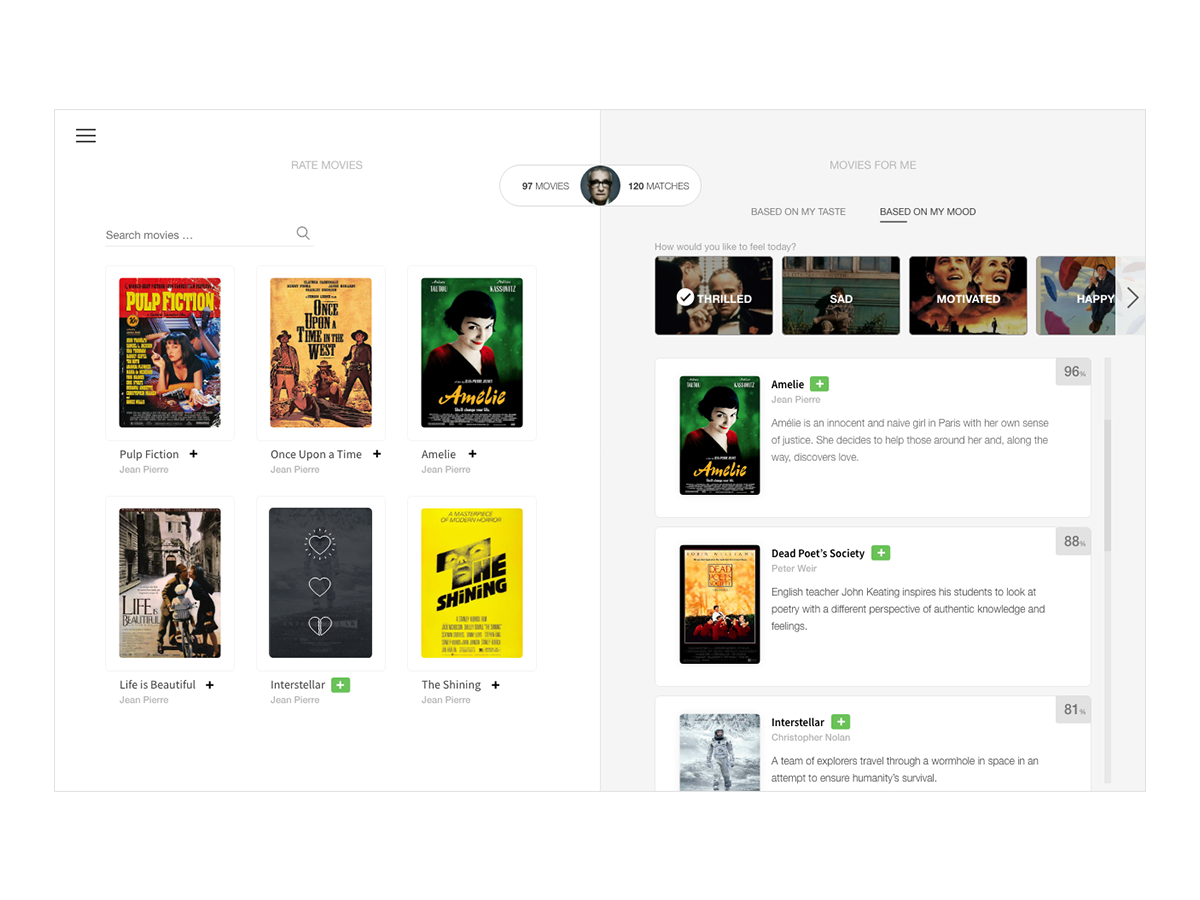Click the 96% match badge

pos(1073,372)
